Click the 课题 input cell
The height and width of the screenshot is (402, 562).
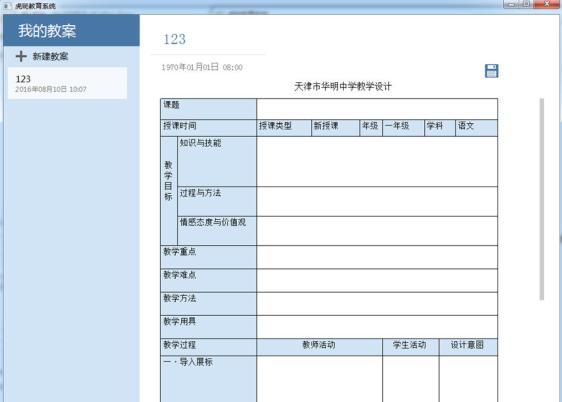pos(377,109)
